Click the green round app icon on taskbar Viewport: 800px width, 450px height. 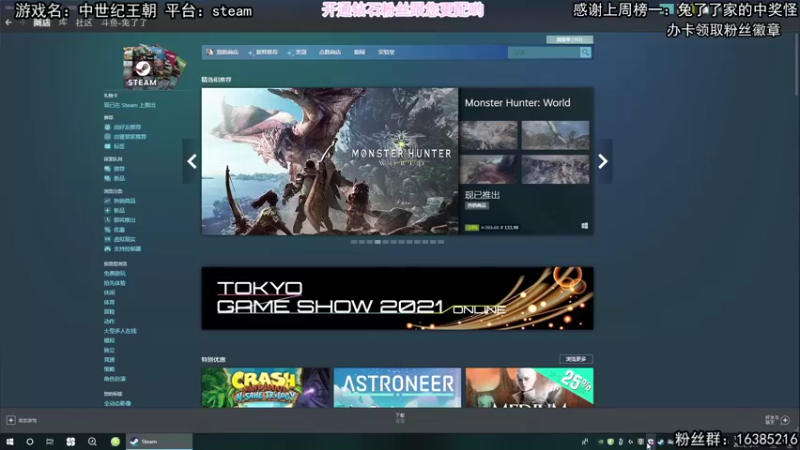115,442
